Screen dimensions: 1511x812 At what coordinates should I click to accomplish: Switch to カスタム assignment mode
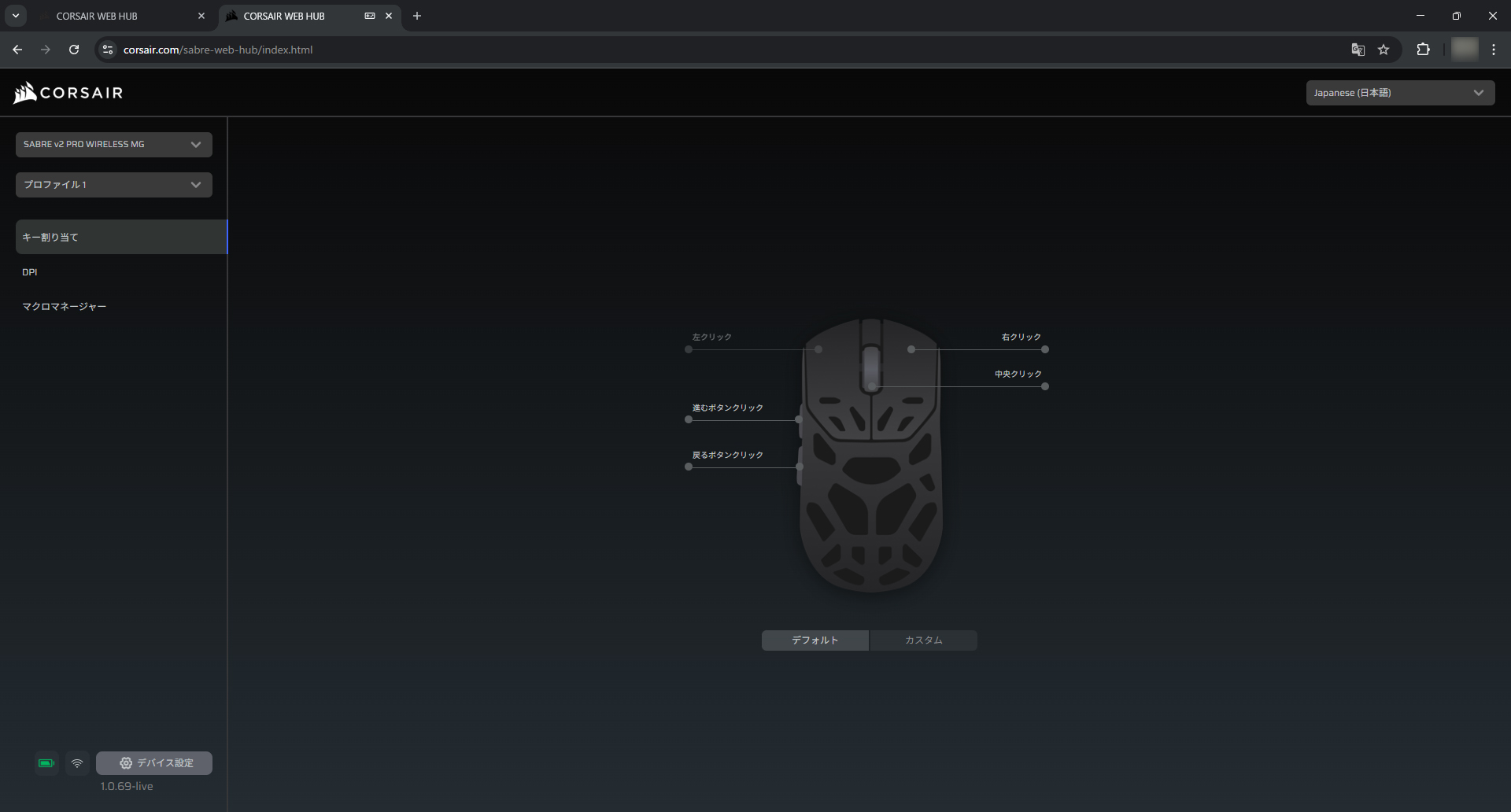pos(923,640)
